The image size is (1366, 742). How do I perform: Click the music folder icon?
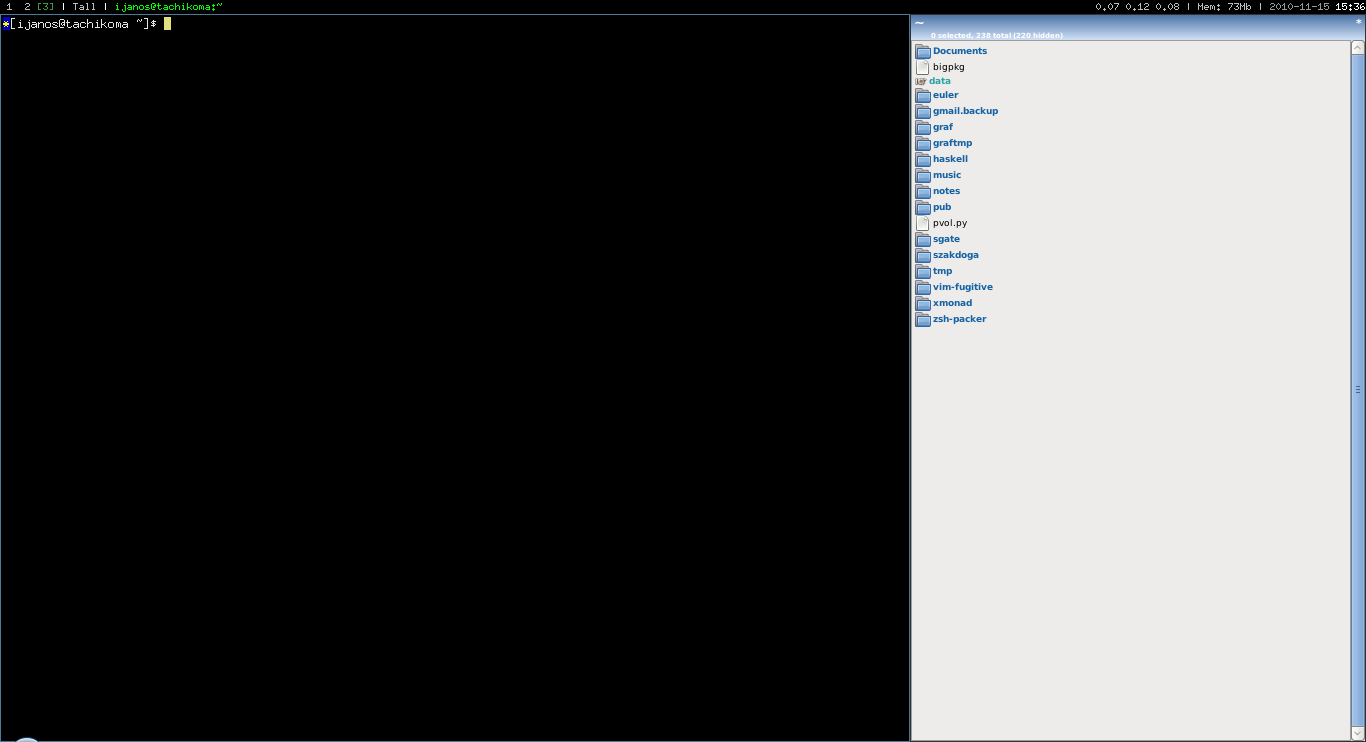[x=923, y=175]
